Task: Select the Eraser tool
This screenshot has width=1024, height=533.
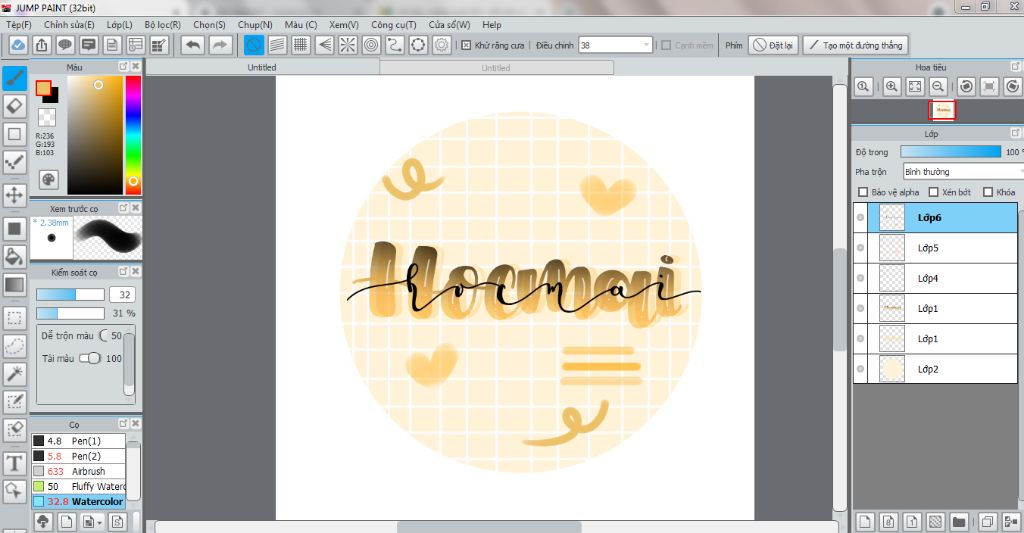Action: pos(14,106)
